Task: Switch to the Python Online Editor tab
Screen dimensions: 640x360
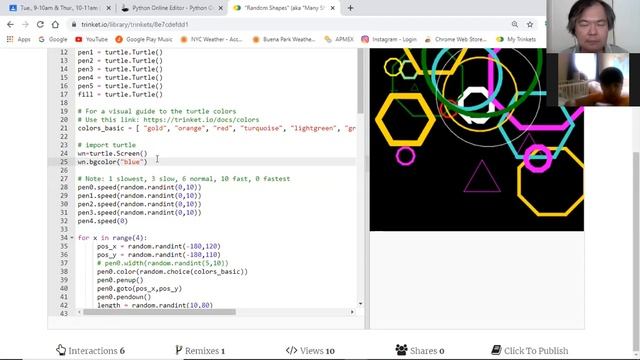Action: [x=171, y=8]
